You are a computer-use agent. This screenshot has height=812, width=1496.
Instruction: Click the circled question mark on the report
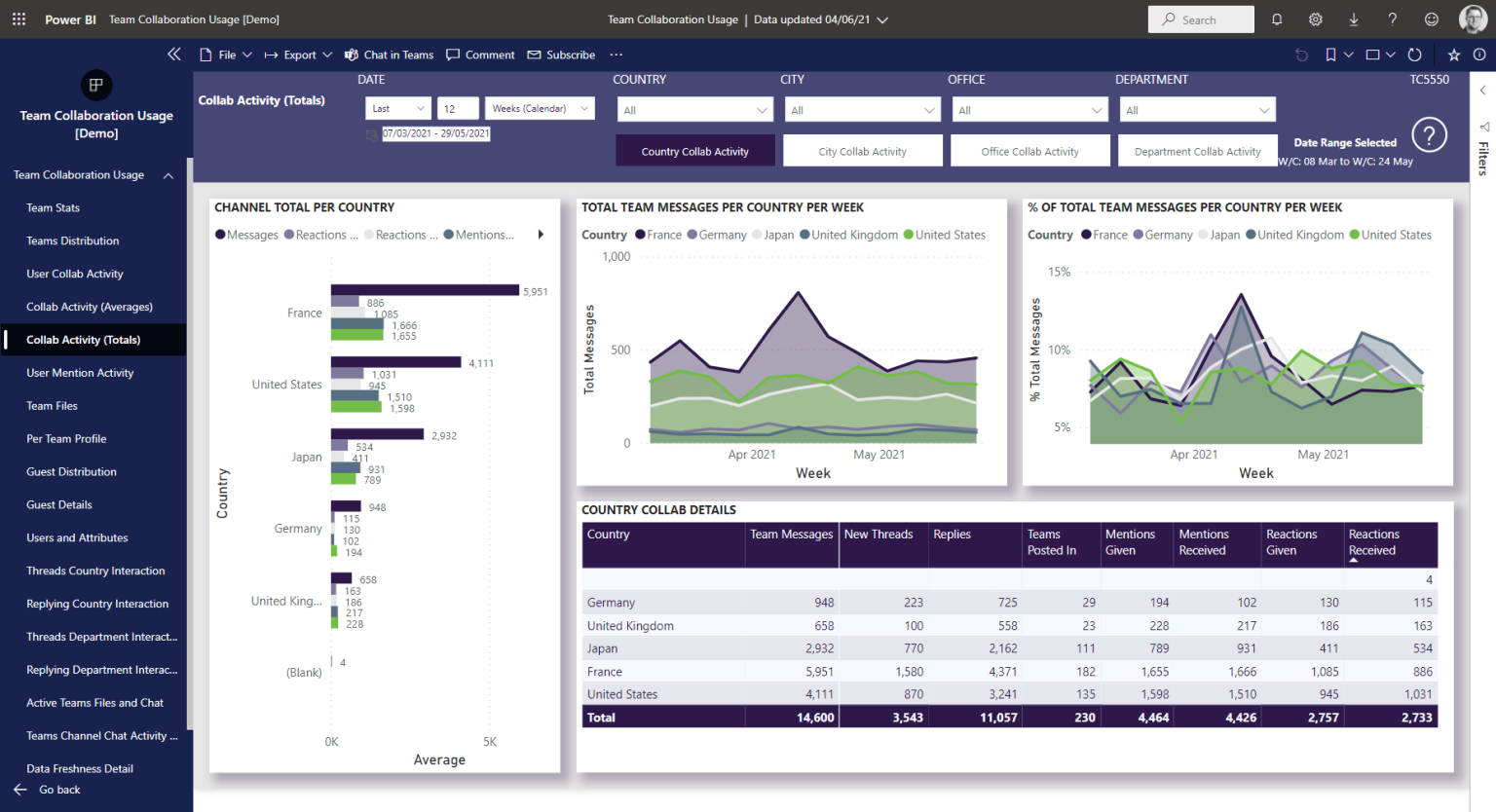[x=1430, y=134]
